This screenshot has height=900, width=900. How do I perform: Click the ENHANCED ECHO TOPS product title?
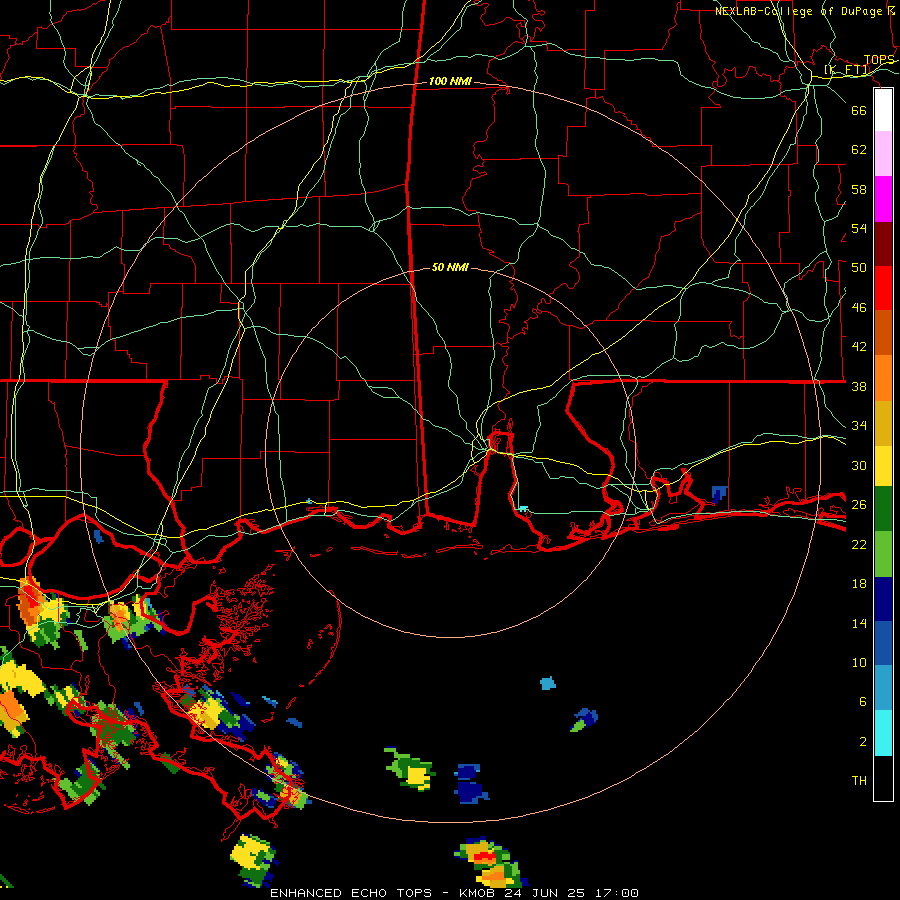pos(351,893)
